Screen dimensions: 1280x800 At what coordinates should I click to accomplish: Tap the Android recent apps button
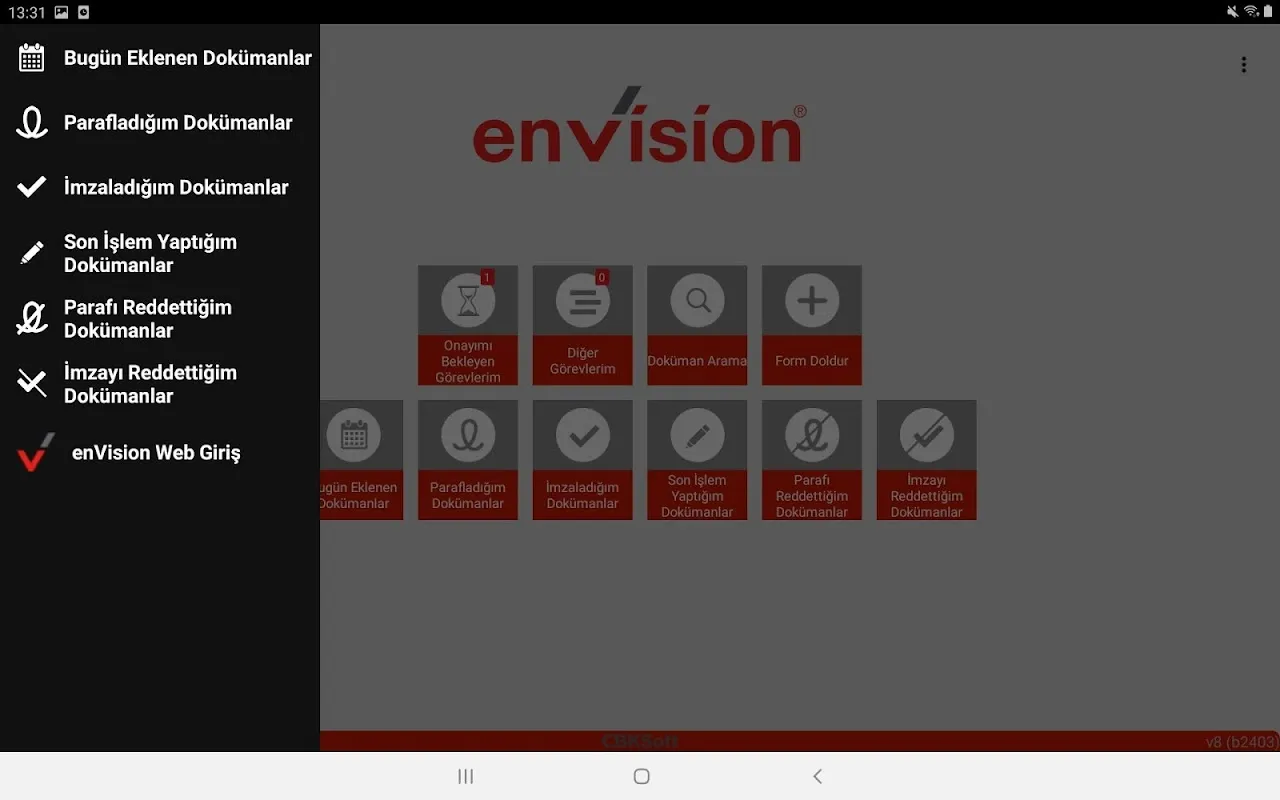(465, 776)
